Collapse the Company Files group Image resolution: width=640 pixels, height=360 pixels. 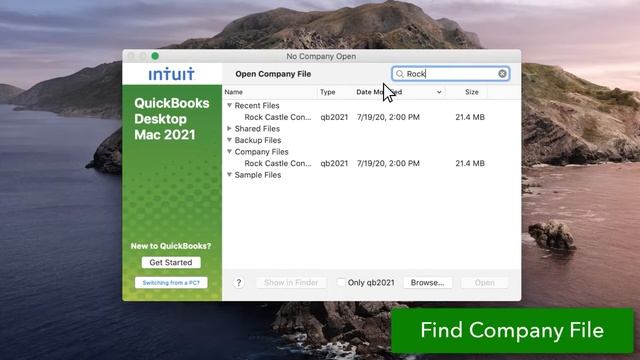229,151
